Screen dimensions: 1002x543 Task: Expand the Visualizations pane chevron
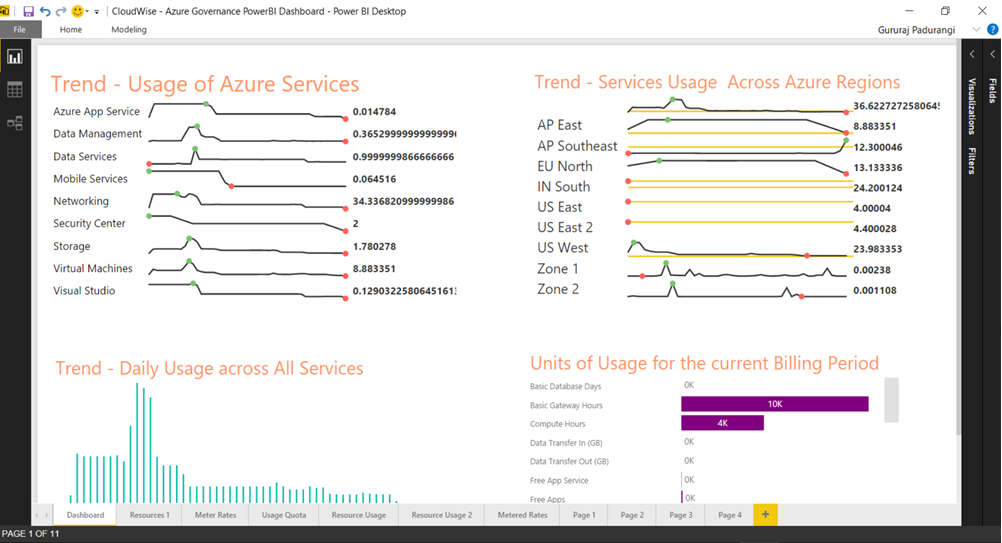pos(972,54)
